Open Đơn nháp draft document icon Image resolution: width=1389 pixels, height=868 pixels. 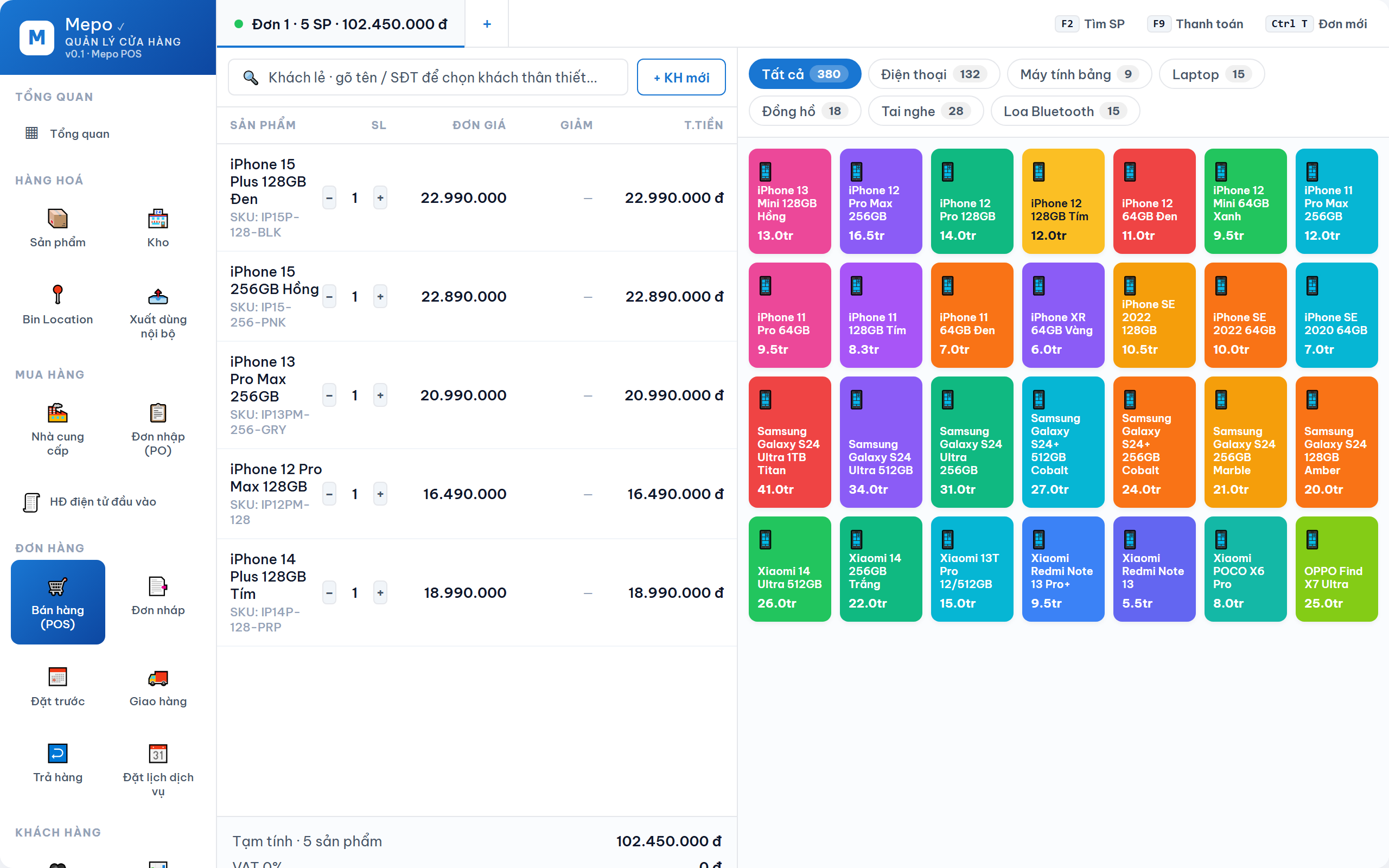click(x=158, y=586)
